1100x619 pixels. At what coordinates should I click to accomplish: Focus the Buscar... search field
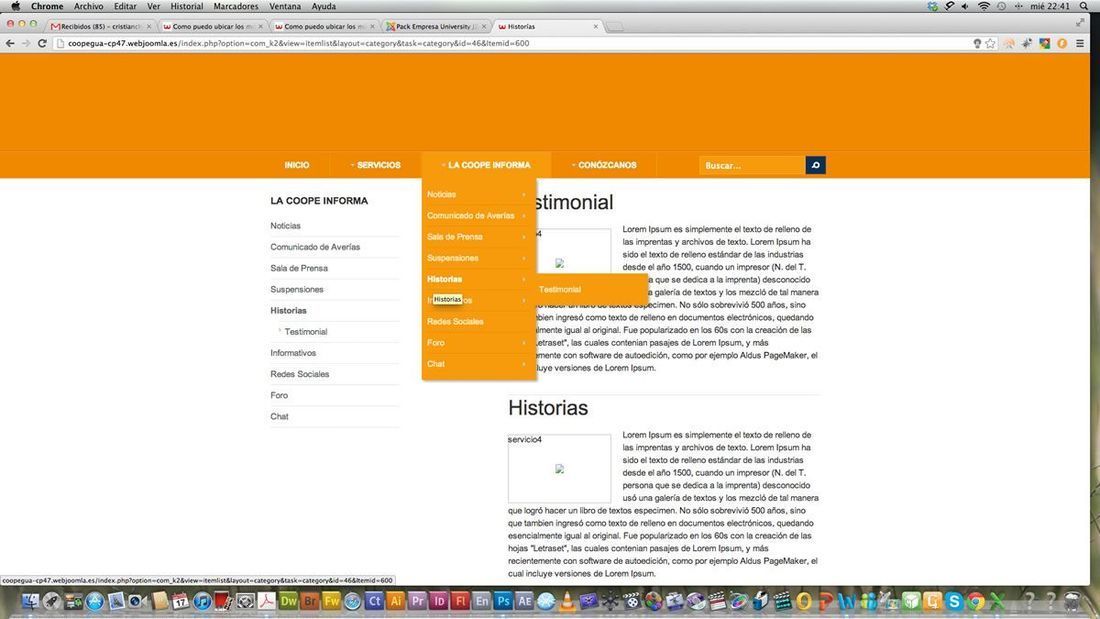coord(752,166)
